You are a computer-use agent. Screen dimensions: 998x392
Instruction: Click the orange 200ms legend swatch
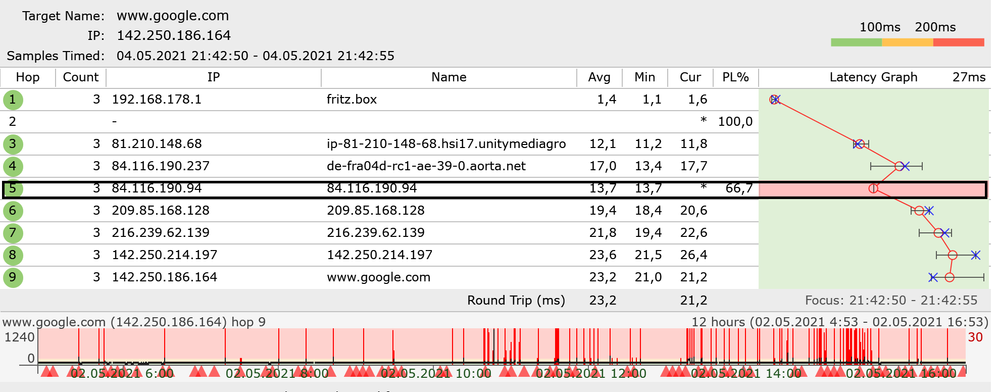[x=908, y=42]
